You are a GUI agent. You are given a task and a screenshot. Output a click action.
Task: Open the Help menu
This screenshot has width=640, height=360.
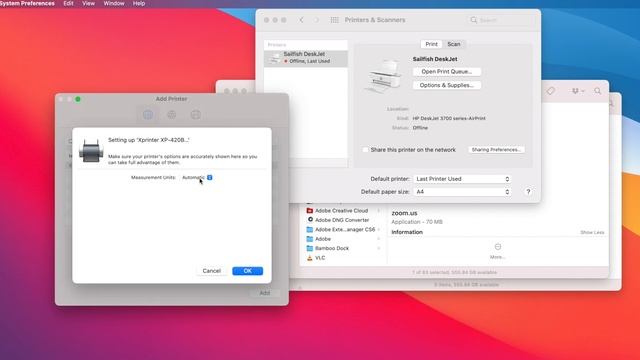point(139,3)
